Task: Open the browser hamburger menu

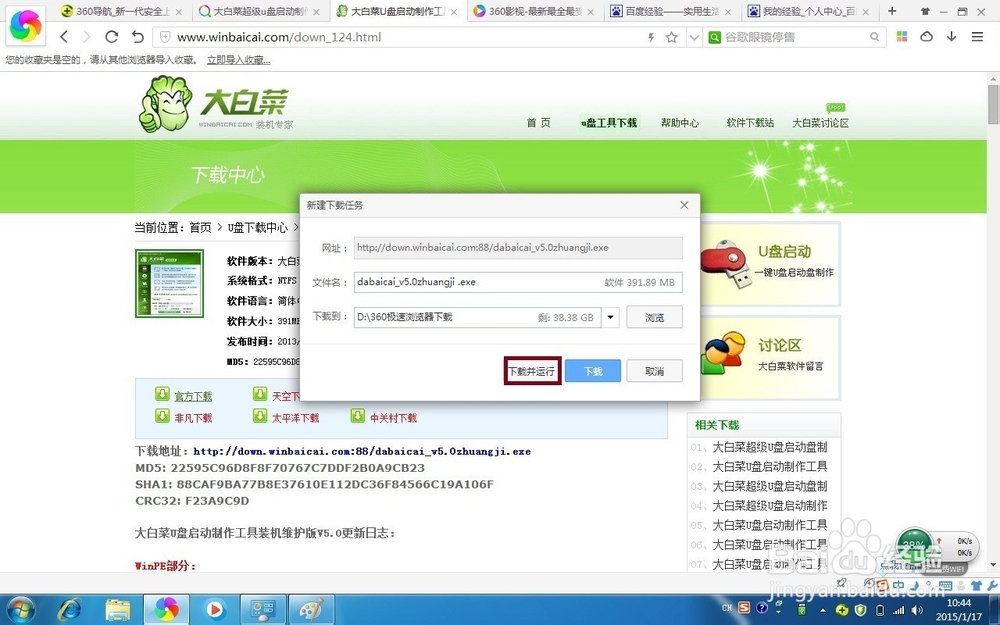Action: tap(977, 36)
